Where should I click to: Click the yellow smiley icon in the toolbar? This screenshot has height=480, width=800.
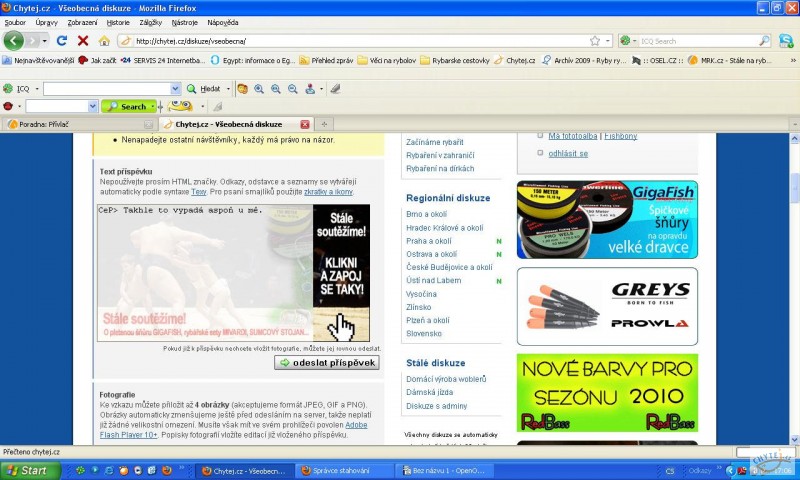click(x=180, y=106)
